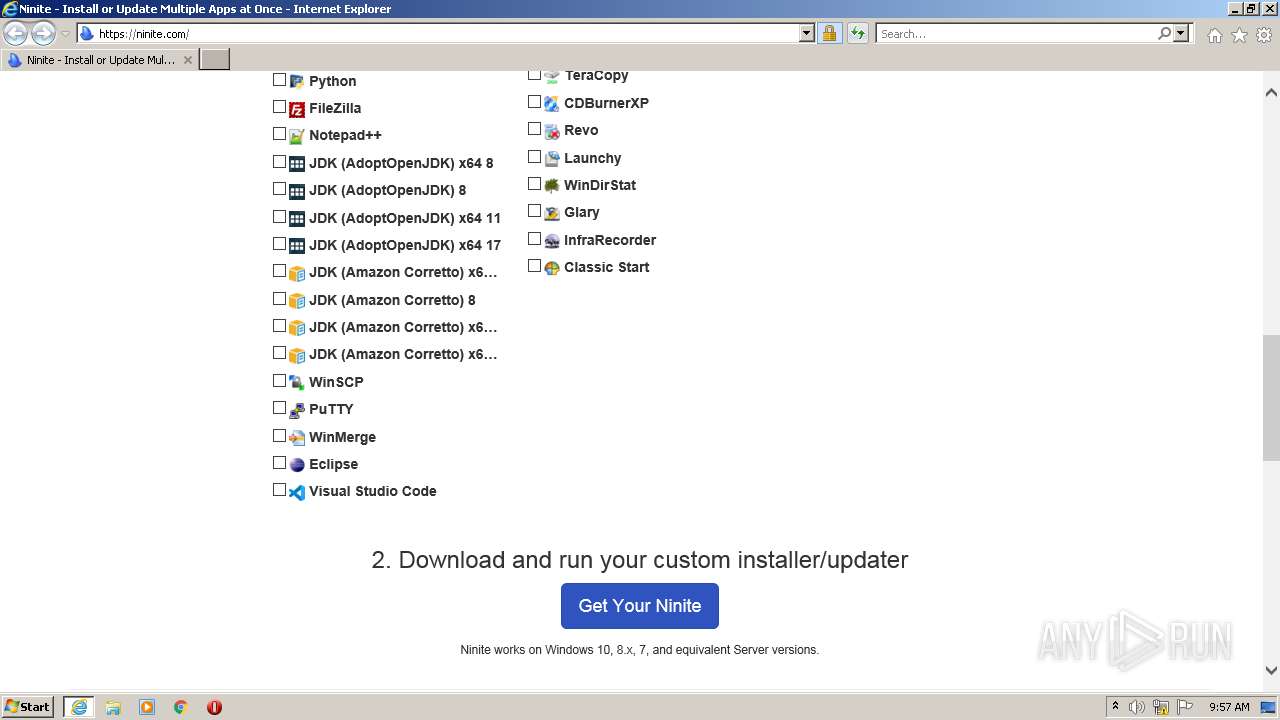
Task: Click into the Search box
Action: pos(1016,33)
